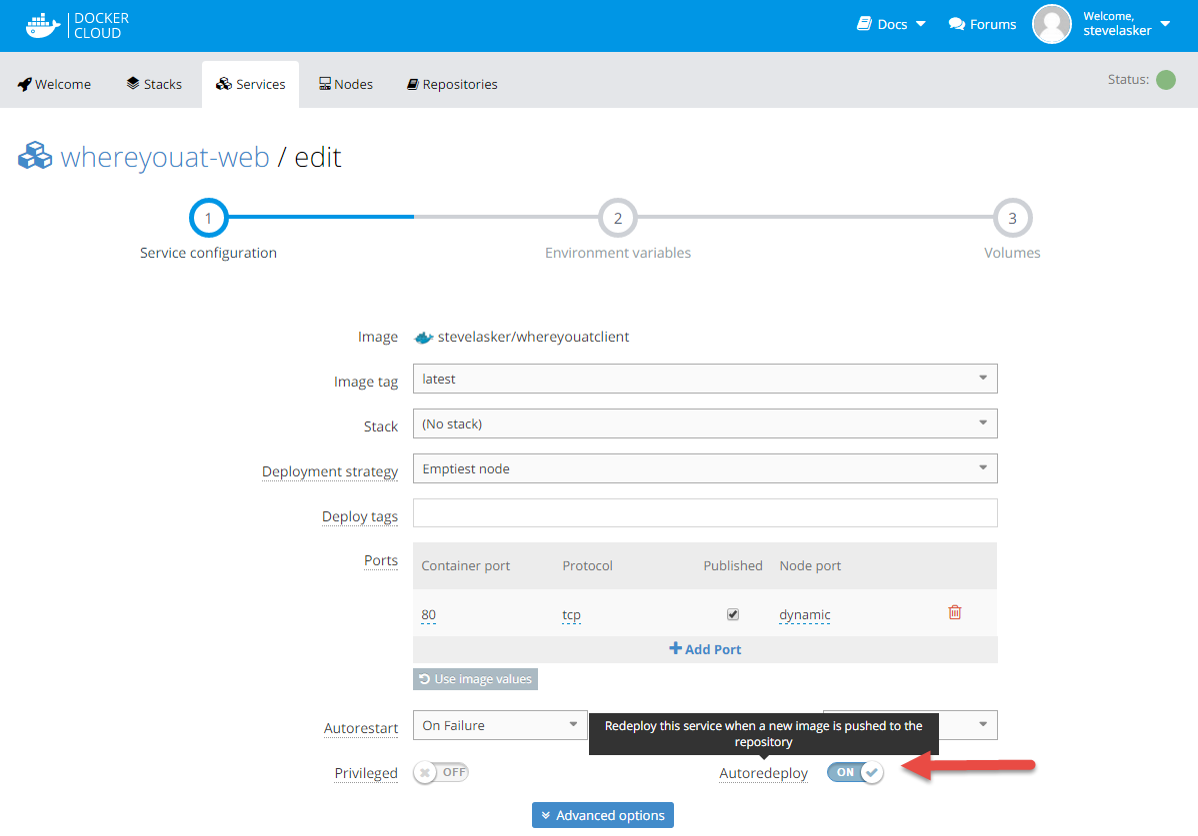Open the Image tag dropdown

tap(705, 379)
